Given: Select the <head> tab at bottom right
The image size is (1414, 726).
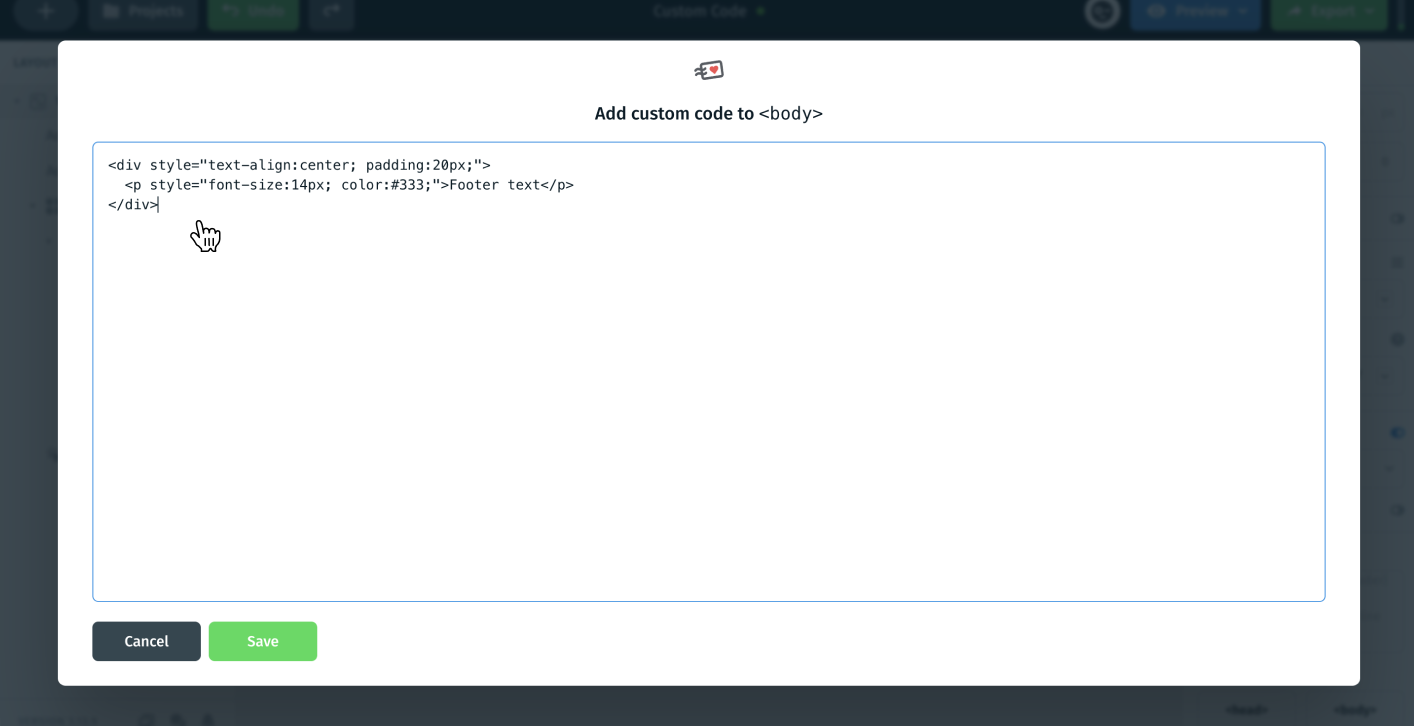Looking at the screenshot, I should coord(1246,710).
